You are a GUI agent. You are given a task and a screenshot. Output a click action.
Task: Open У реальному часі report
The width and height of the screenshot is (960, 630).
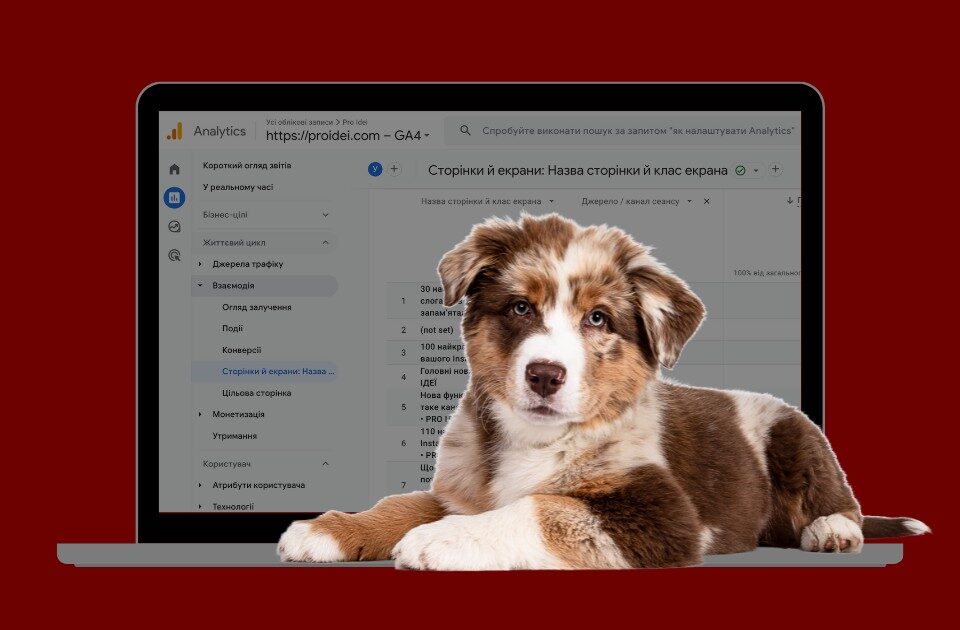coord(238,187)
